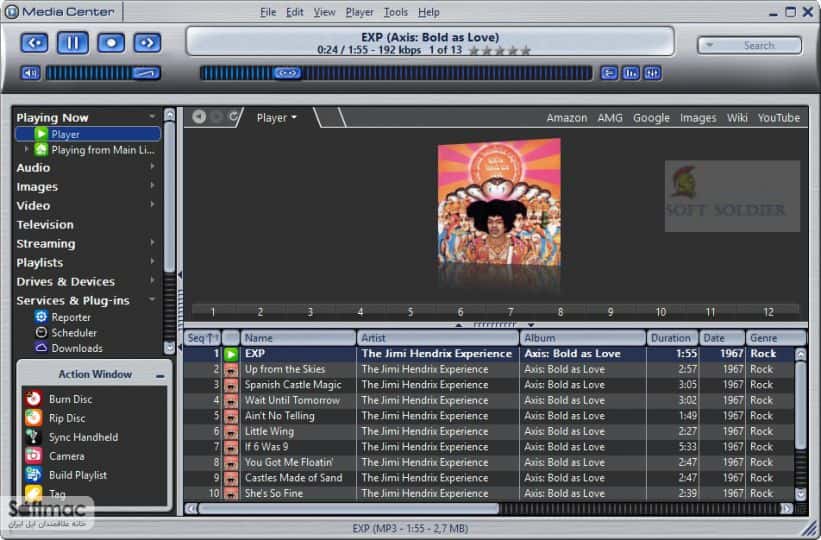Screen dimensions: 821x540
Task: Collapse the Playing Now section arrow
Action: pos(152,116)
